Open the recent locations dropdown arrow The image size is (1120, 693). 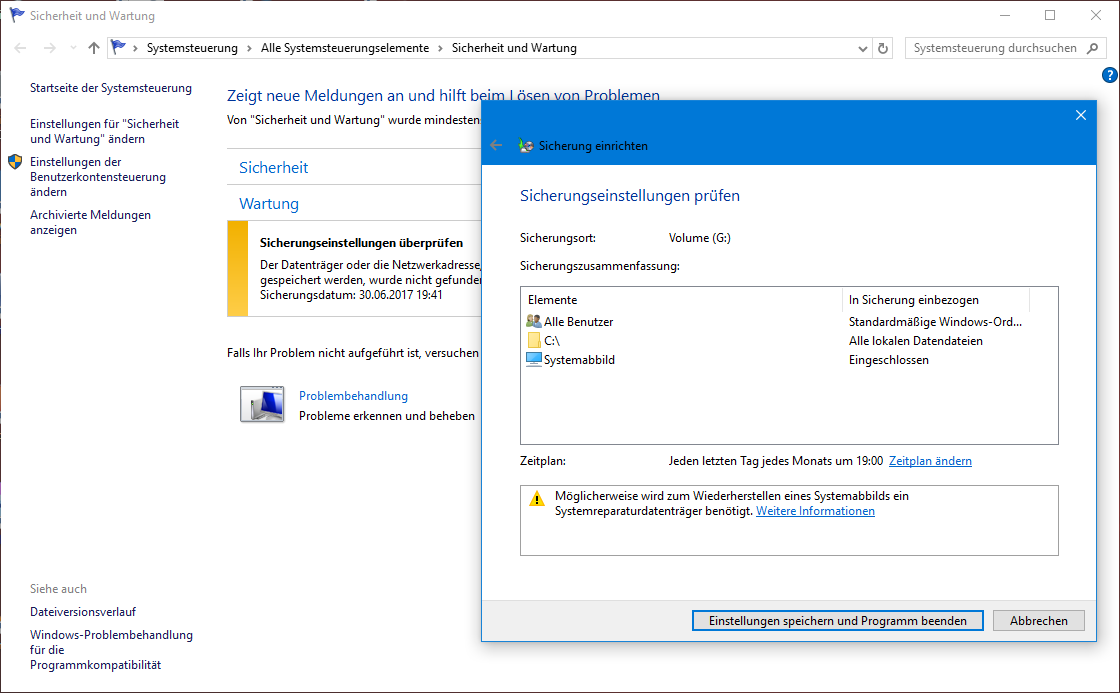pyautogui.click(x=73, y=48)
